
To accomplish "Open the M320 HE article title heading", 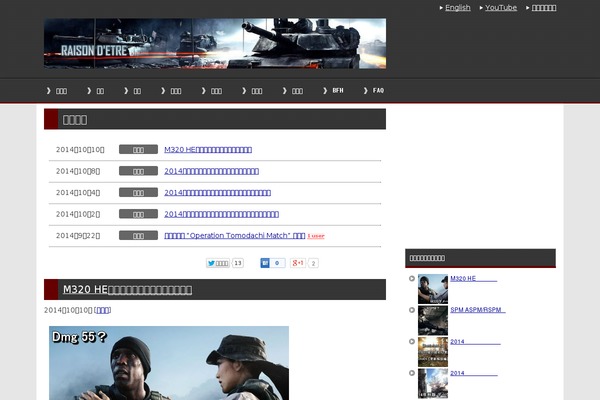I will (x=127, y=289).
